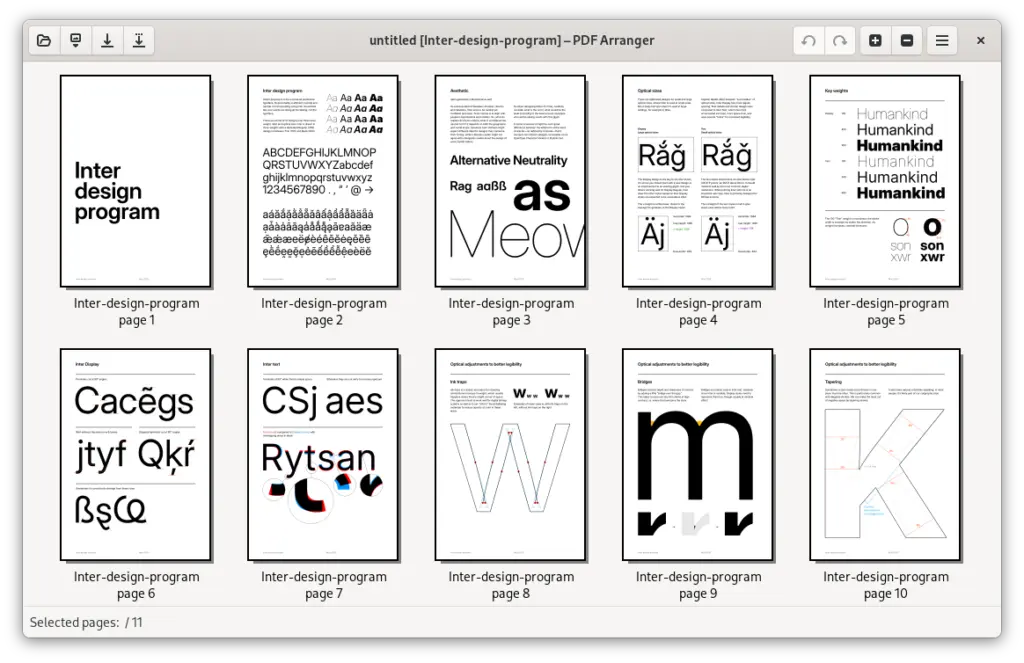Screen dimensions: 1024x663
Task: Zoom out using the minus icon
Action: (x=907, y=41)
